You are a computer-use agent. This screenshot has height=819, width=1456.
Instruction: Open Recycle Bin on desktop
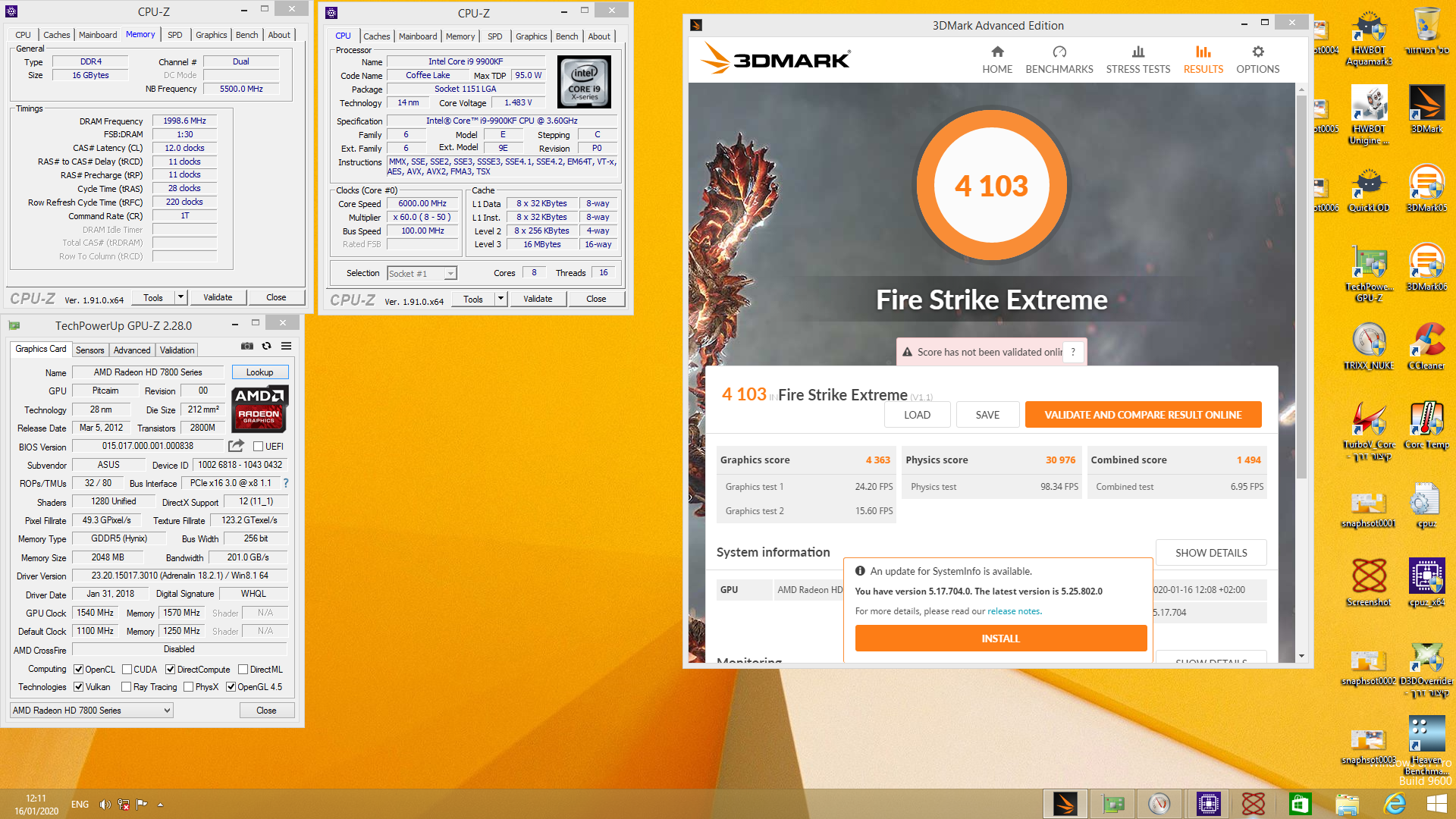pyautogui.click(x=1426, y=32)
